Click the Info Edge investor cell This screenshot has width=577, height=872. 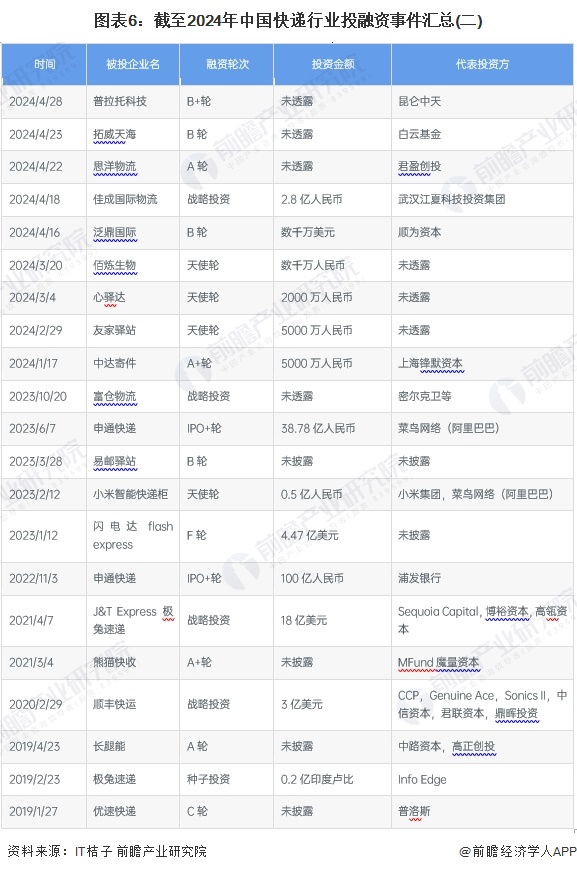point(482,780)
